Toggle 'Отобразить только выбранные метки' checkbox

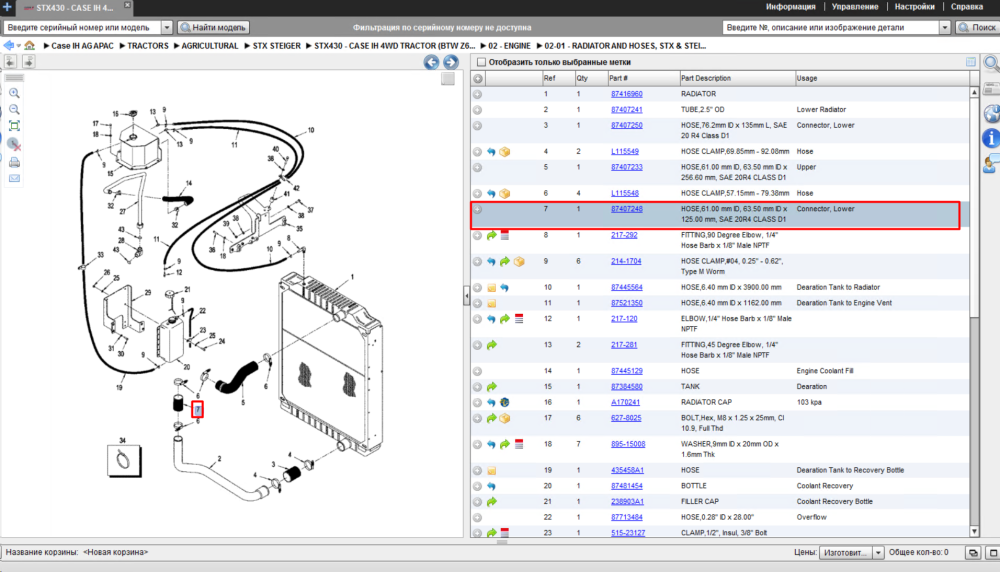[x=482, y=62]
